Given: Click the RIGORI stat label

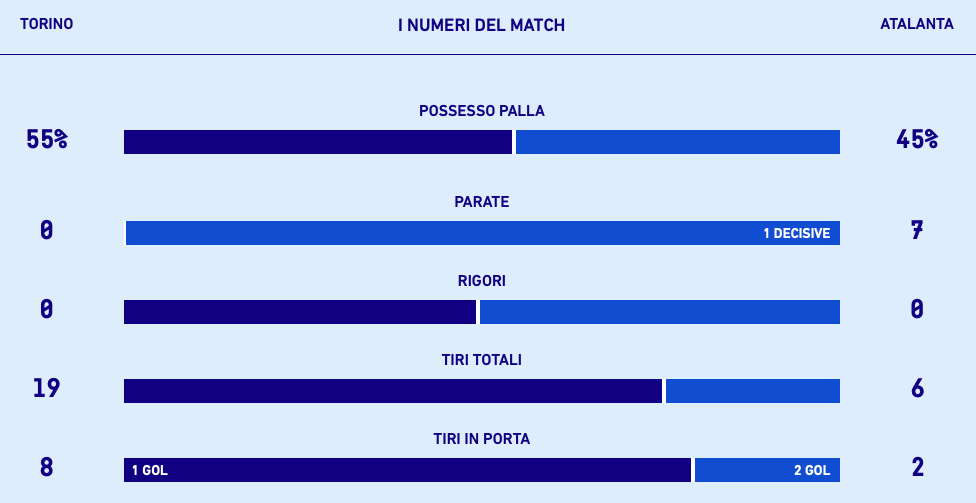Looking at the screenshot, I should coord(481,281).
